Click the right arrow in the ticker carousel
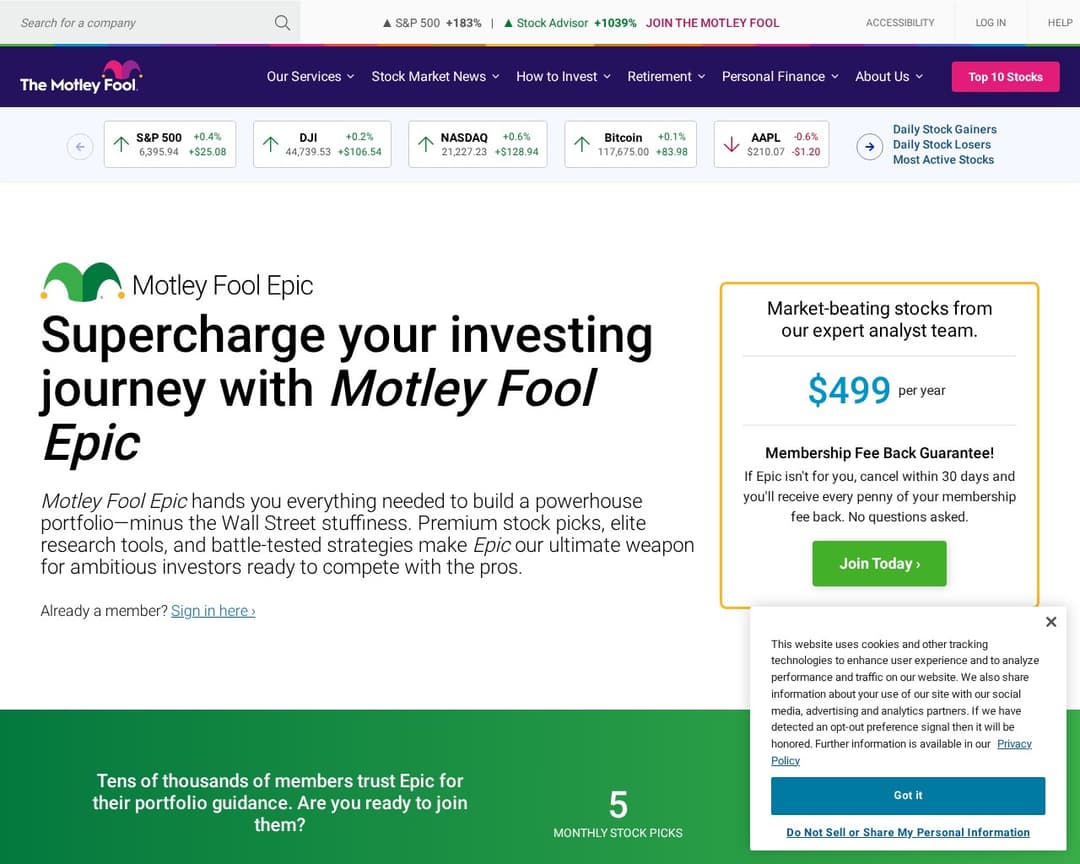Image resolution: width=1080 pixels, height=864 pixels. (x=869, y=146)
